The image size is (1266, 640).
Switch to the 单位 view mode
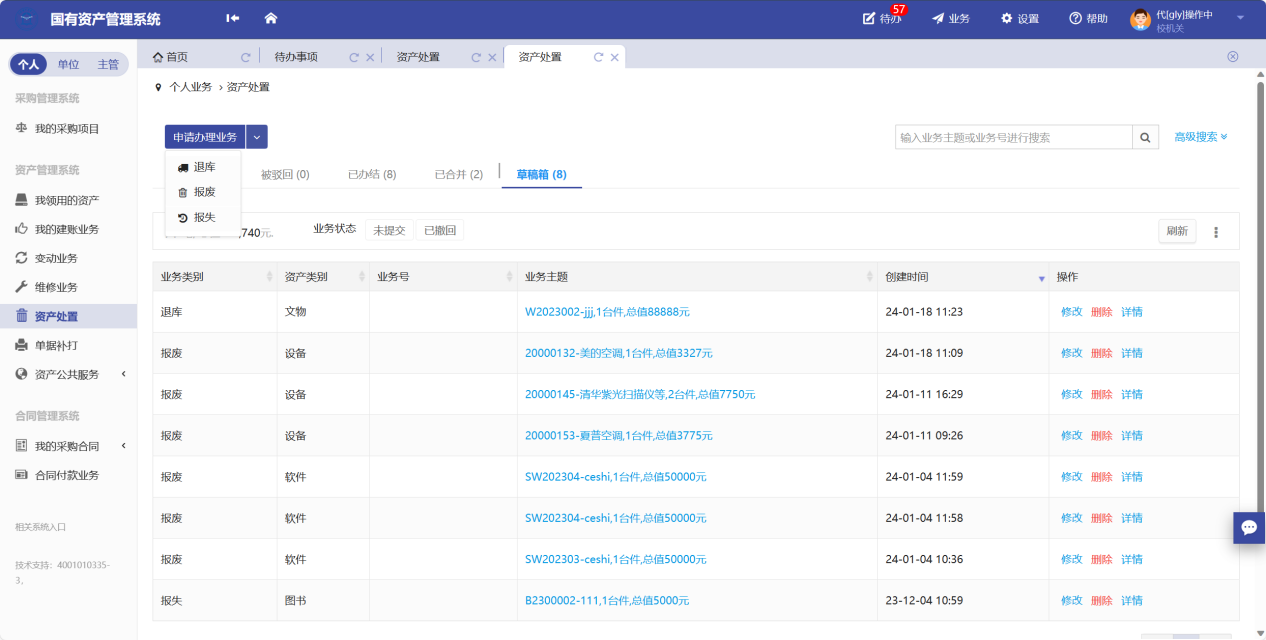[68, 64]
